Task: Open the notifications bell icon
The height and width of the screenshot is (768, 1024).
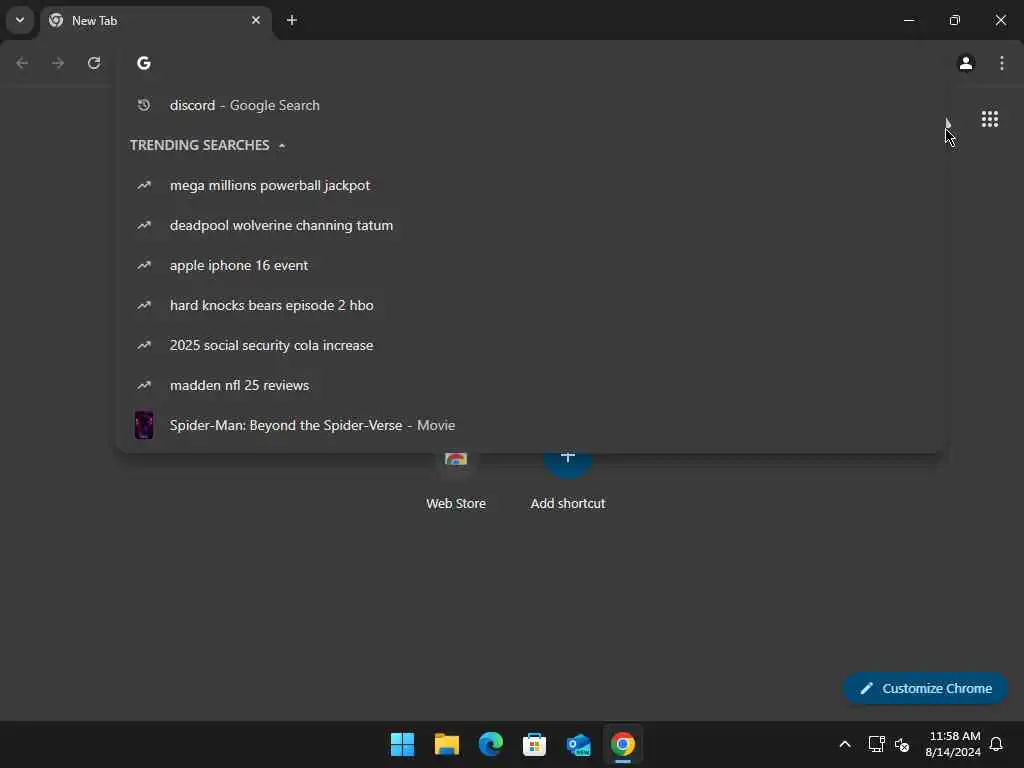Action: click(996, 744)
